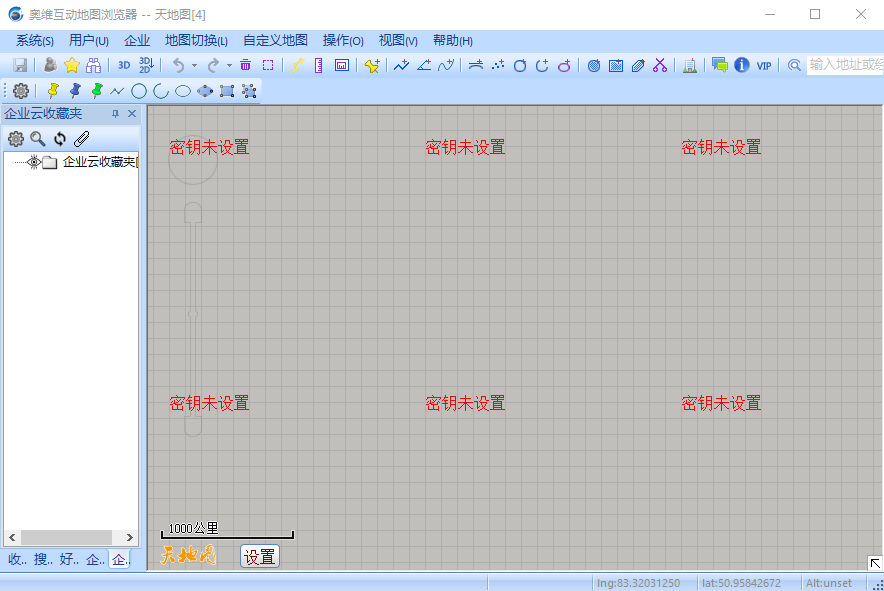
Task: Click the paperclip attachment icon
Action: click(x=82, y=139)
